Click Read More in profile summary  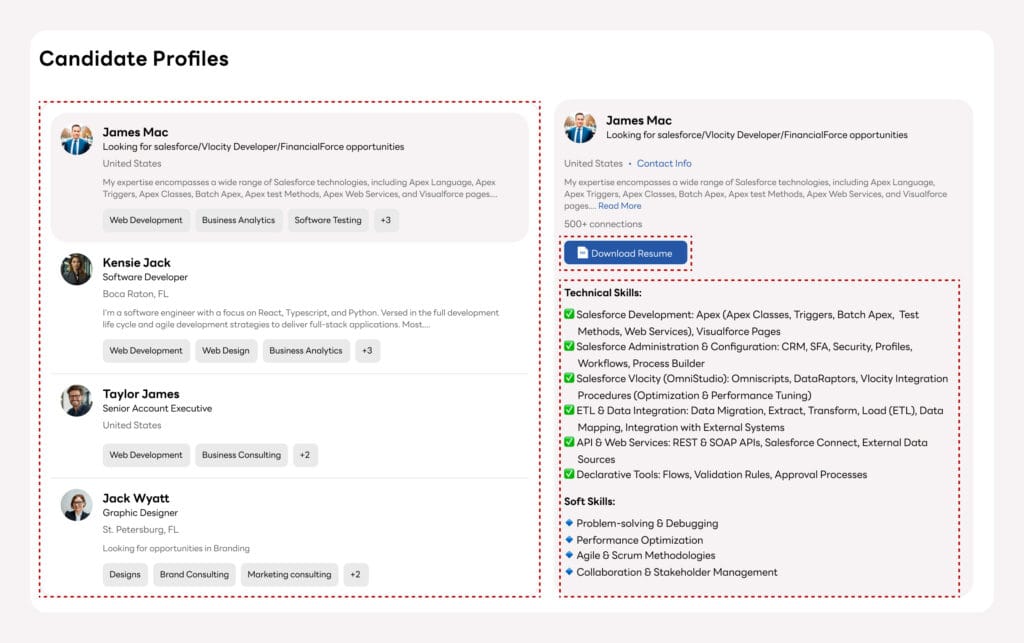(619, 206)
